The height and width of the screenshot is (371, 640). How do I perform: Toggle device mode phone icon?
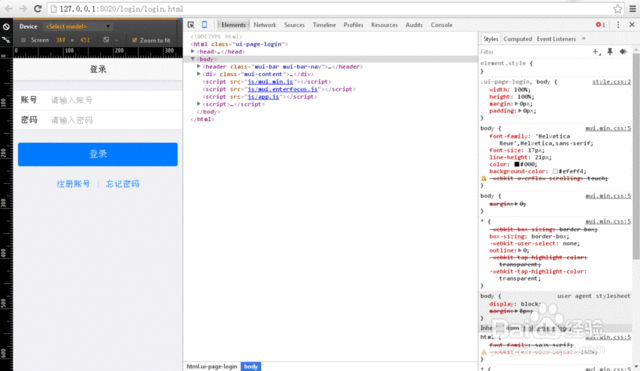coord(204,25)
